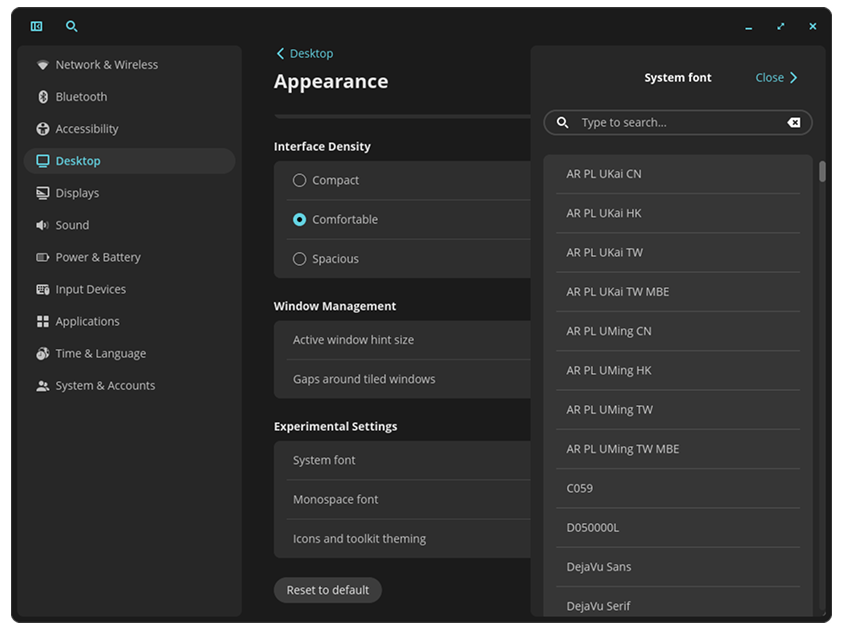Click the Sound speaker icon
The width and height of the screenshot is (842, 630).
click(43, 225)
